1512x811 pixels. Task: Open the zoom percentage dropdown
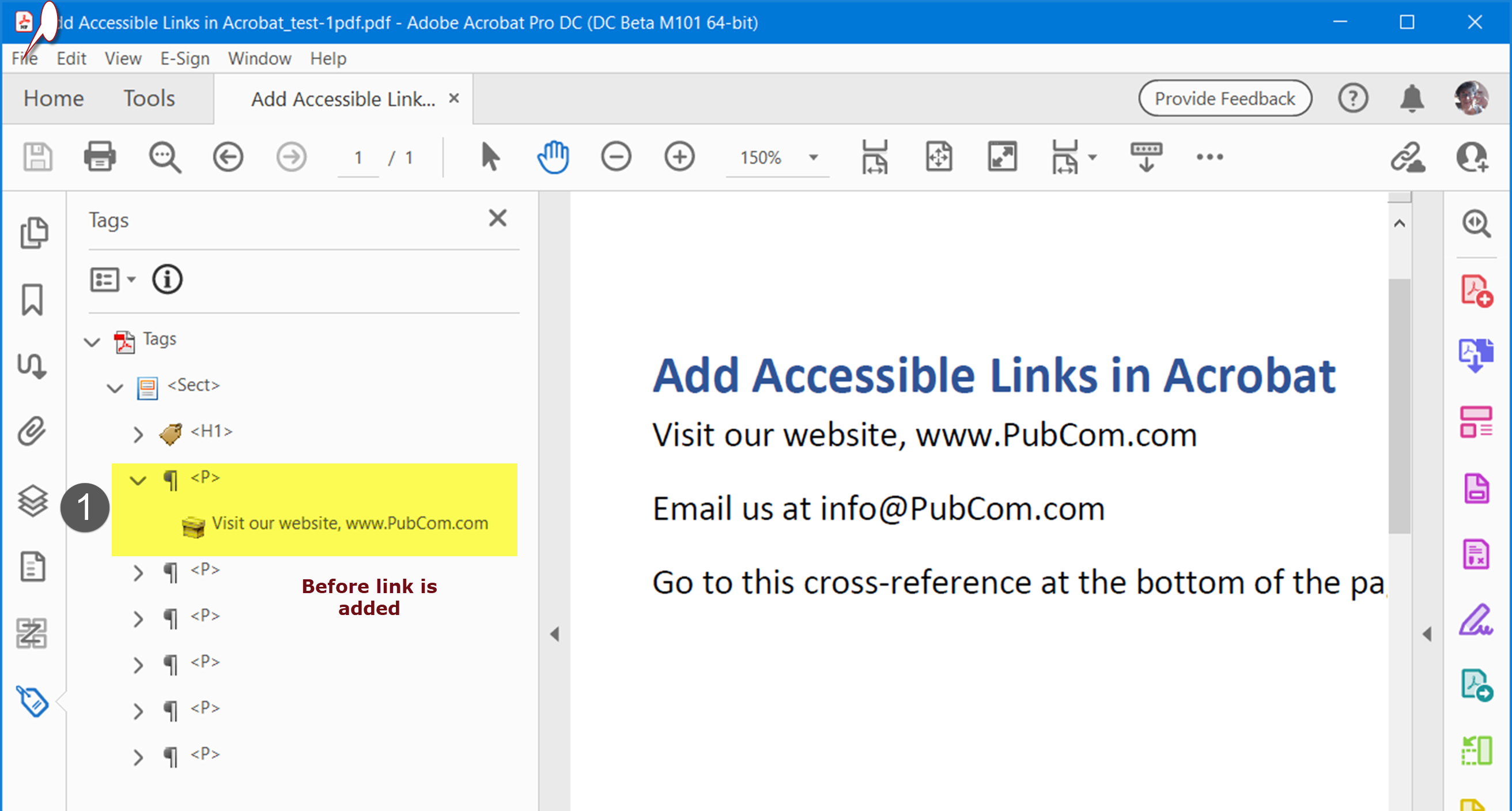pyautogui.click(x=814, y=157)
